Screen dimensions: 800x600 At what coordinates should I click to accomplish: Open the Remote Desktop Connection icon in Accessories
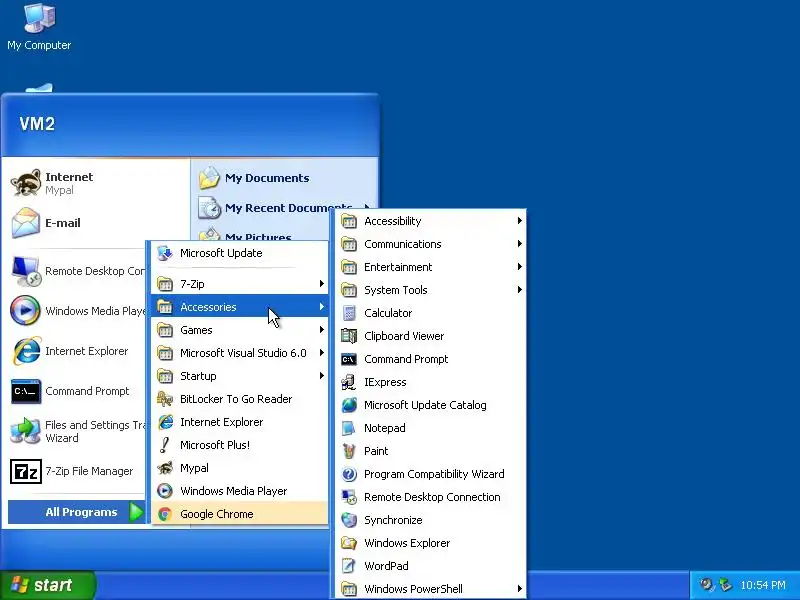(349, 497)
